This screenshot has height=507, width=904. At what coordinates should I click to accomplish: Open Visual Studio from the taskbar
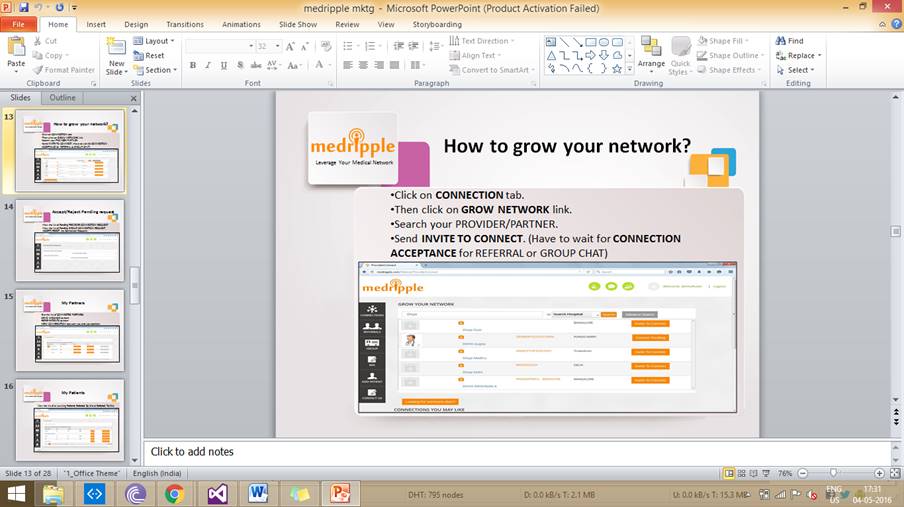pyautogui.click(x=217, y=493)
